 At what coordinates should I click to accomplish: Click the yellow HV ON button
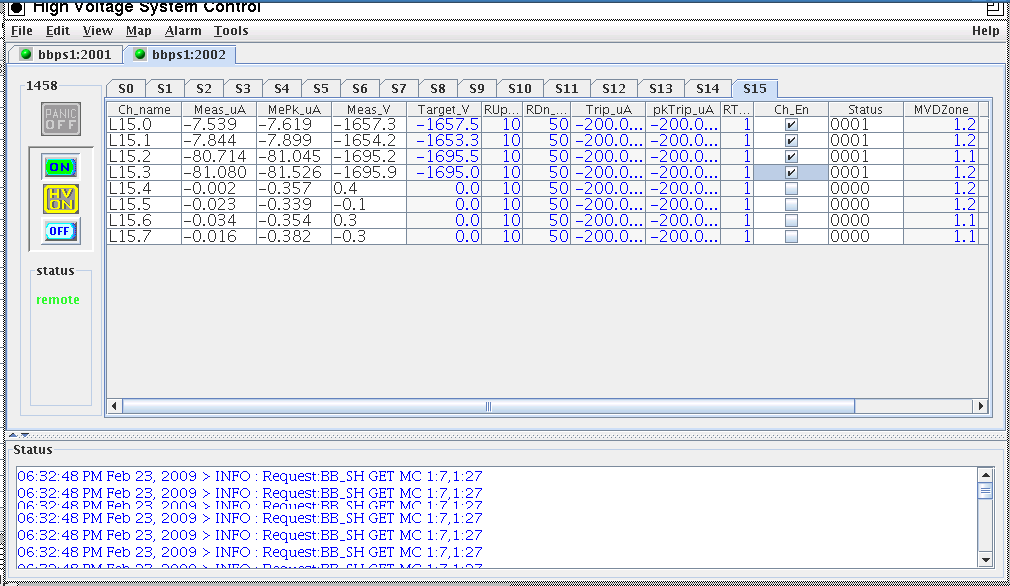click(x=61, y=199)
